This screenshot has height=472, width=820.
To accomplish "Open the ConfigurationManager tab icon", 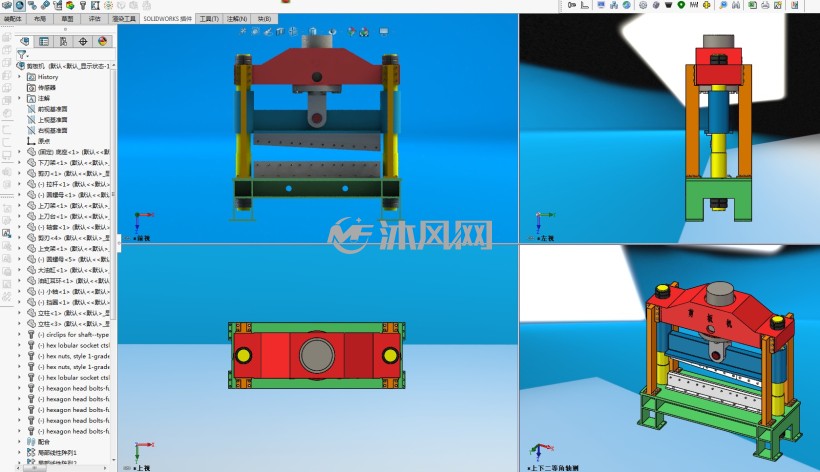I will tap(63, 41).
